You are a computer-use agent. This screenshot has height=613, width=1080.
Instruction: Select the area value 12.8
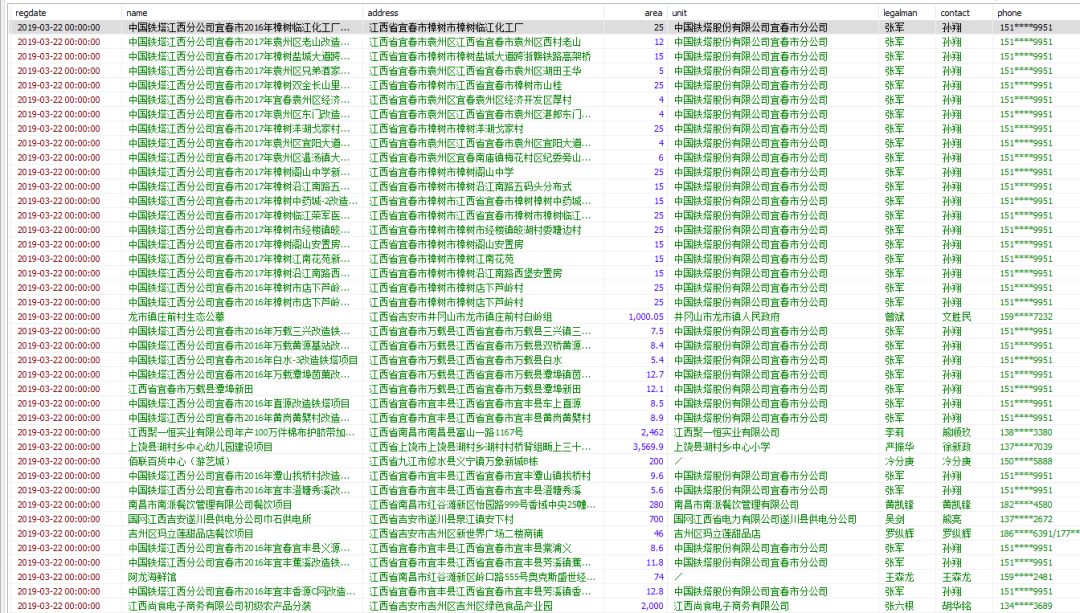pyautogui.click(x=654, y=592)
